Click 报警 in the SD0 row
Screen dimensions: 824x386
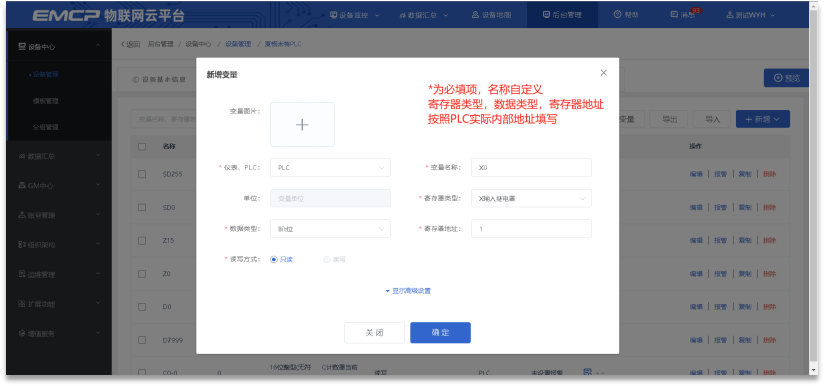tap(720, 207)
